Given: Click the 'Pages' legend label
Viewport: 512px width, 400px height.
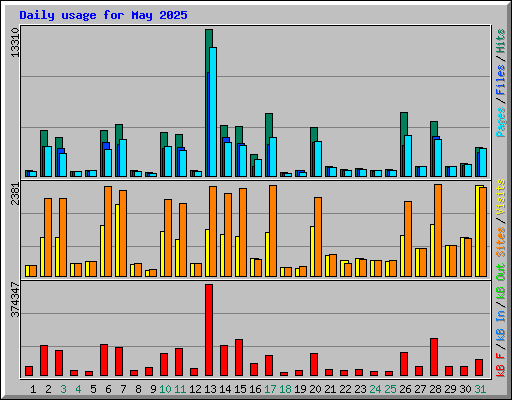Looking at the screenshot, I should pyautogui.click(x=501, y=122).
